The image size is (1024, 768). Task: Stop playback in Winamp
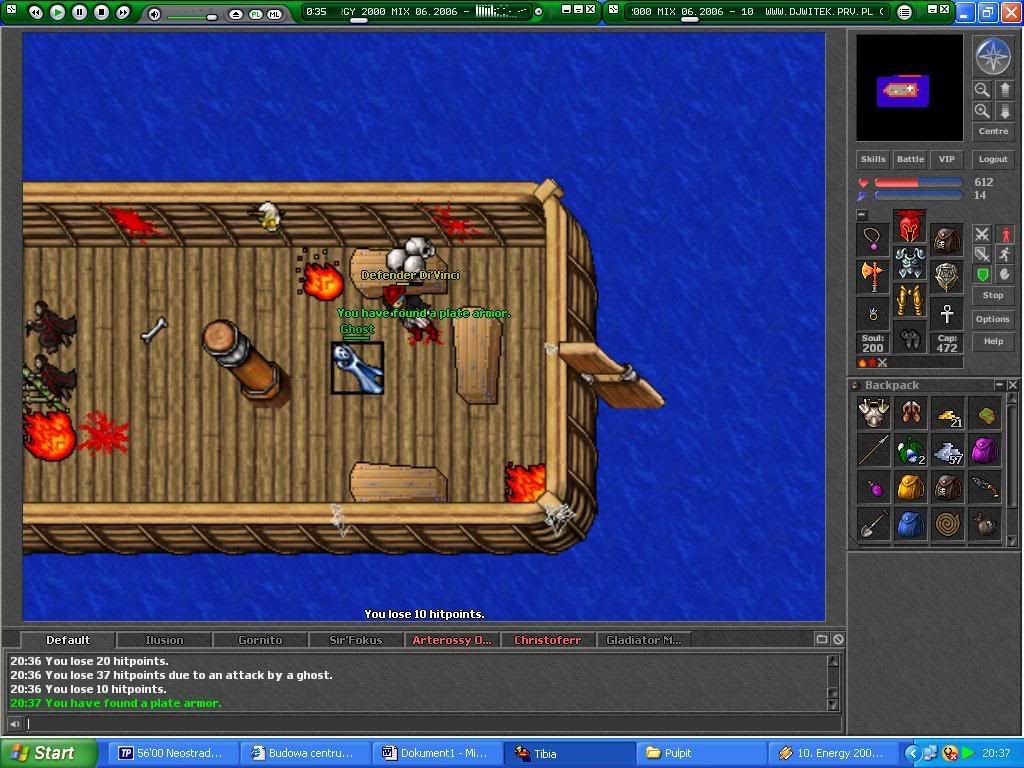point(101,12)
